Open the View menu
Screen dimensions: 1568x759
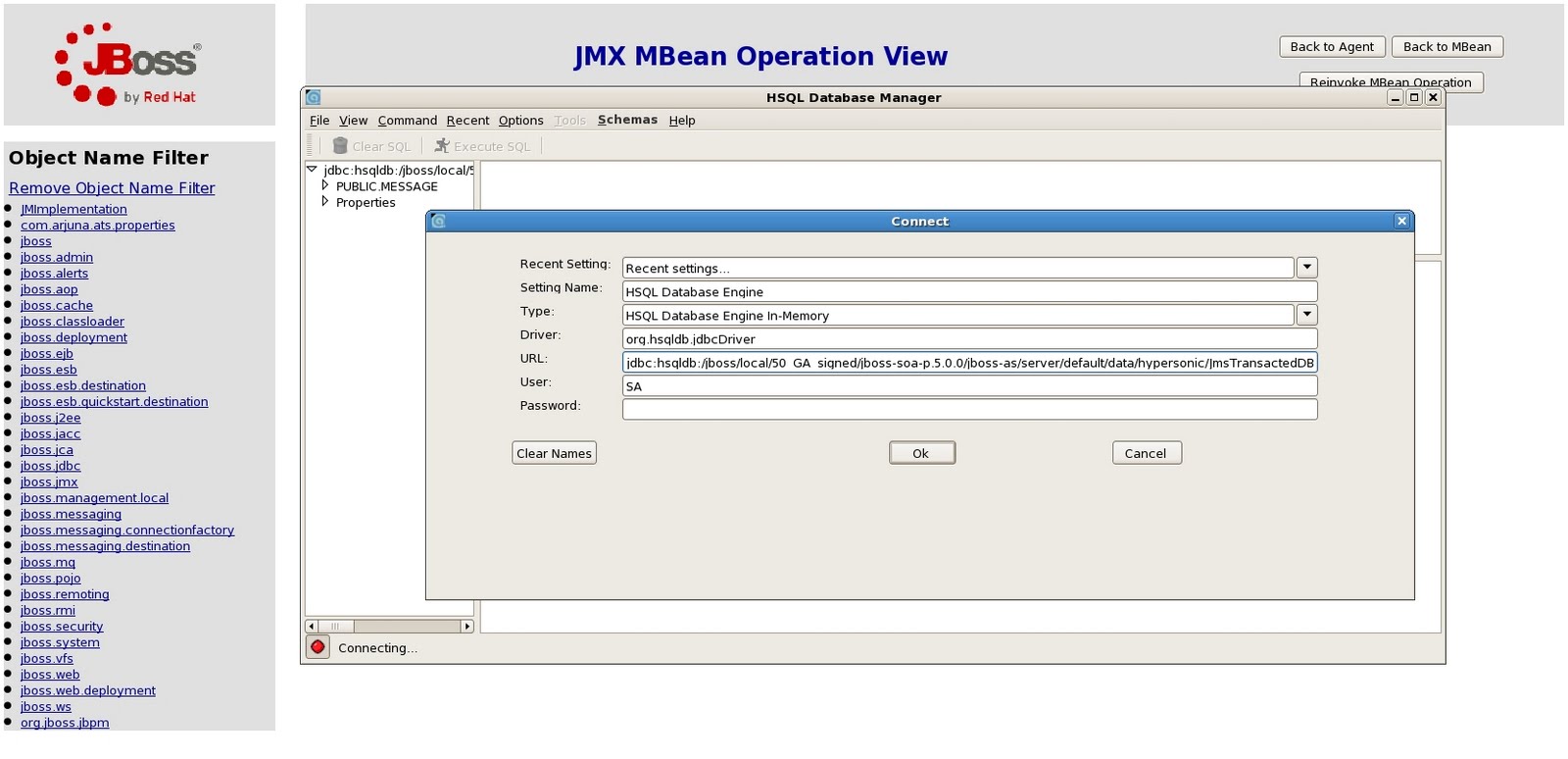[353, 121]
